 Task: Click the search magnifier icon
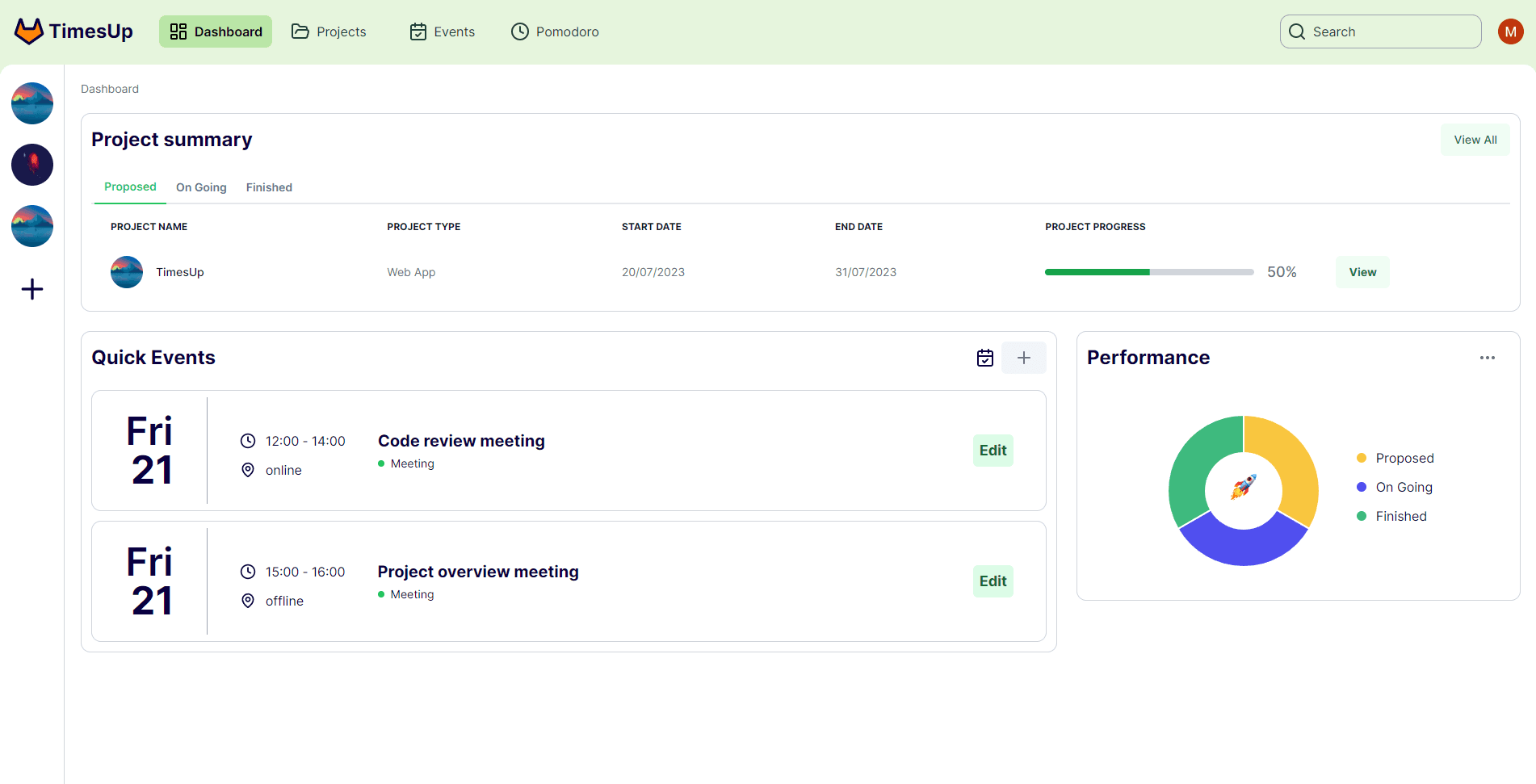1297,31
